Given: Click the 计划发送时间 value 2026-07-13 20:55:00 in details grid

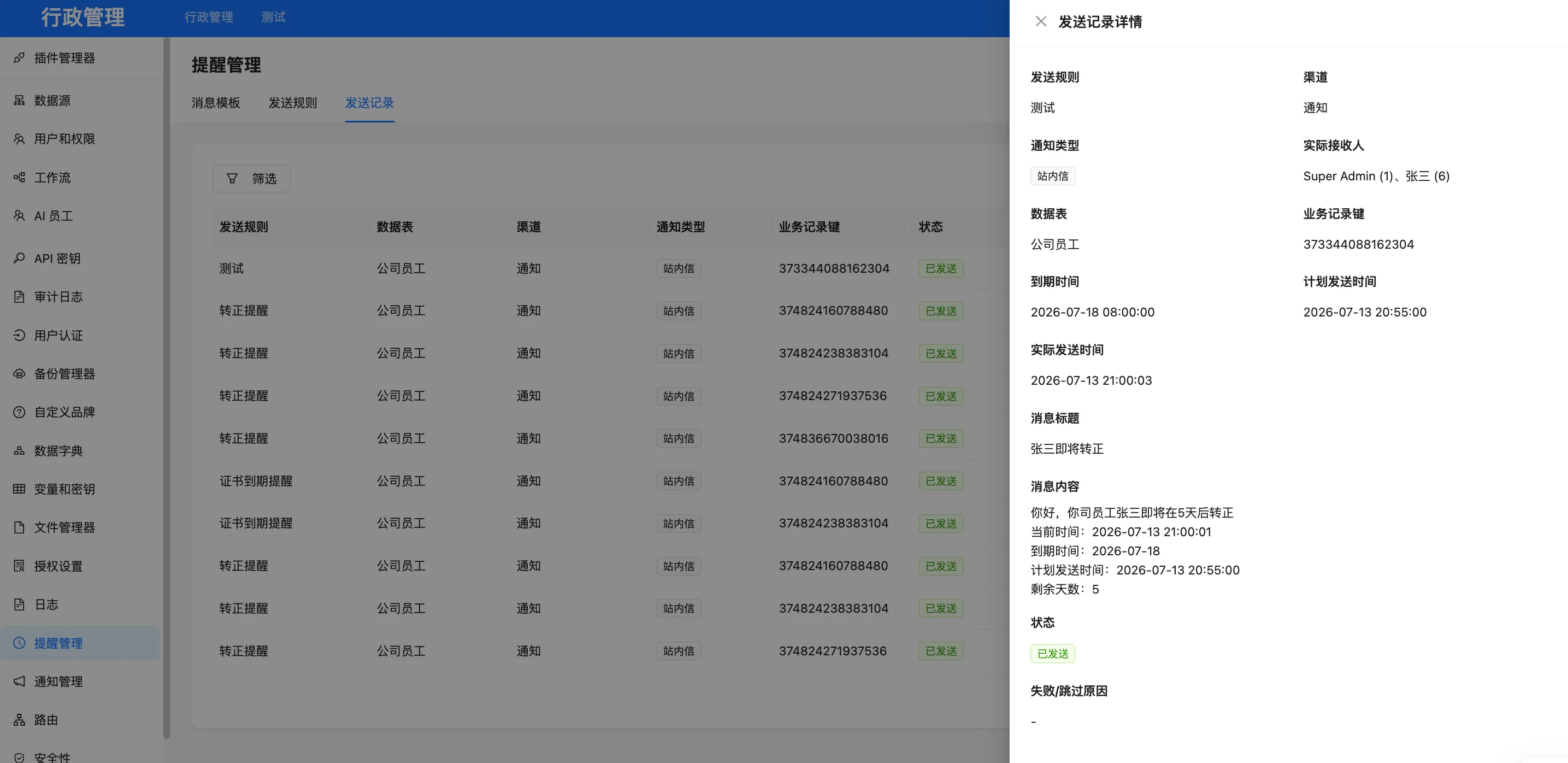Looking at the screenshot, I should [1365, 312].
